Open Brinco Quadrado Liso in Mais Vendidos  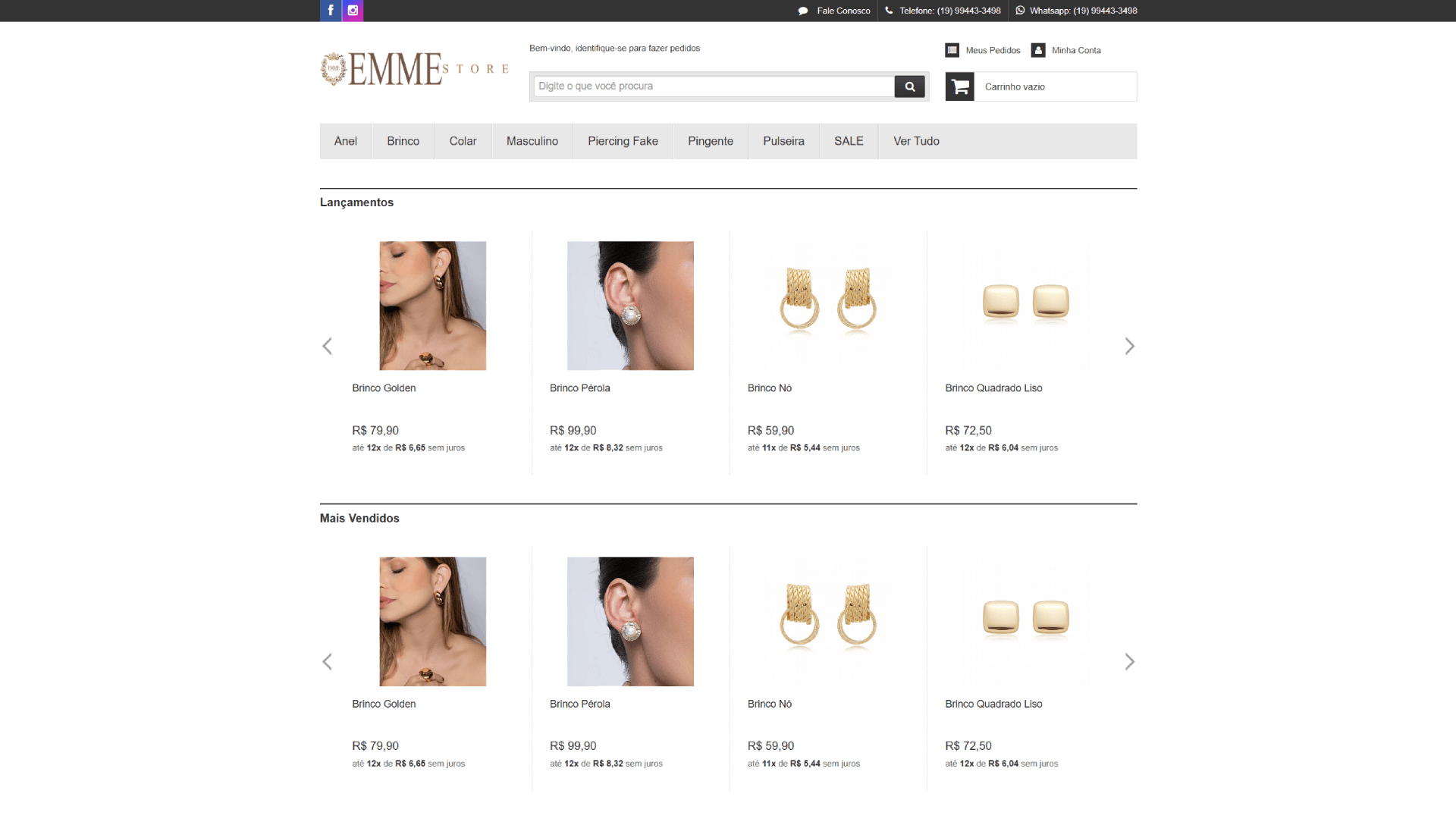point(1025,622)
